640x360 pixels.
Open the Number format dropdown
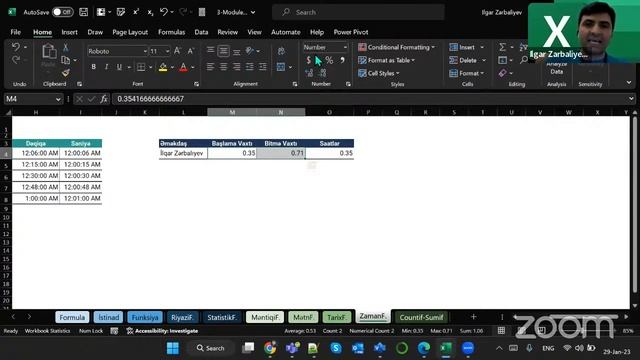point(345,47)
